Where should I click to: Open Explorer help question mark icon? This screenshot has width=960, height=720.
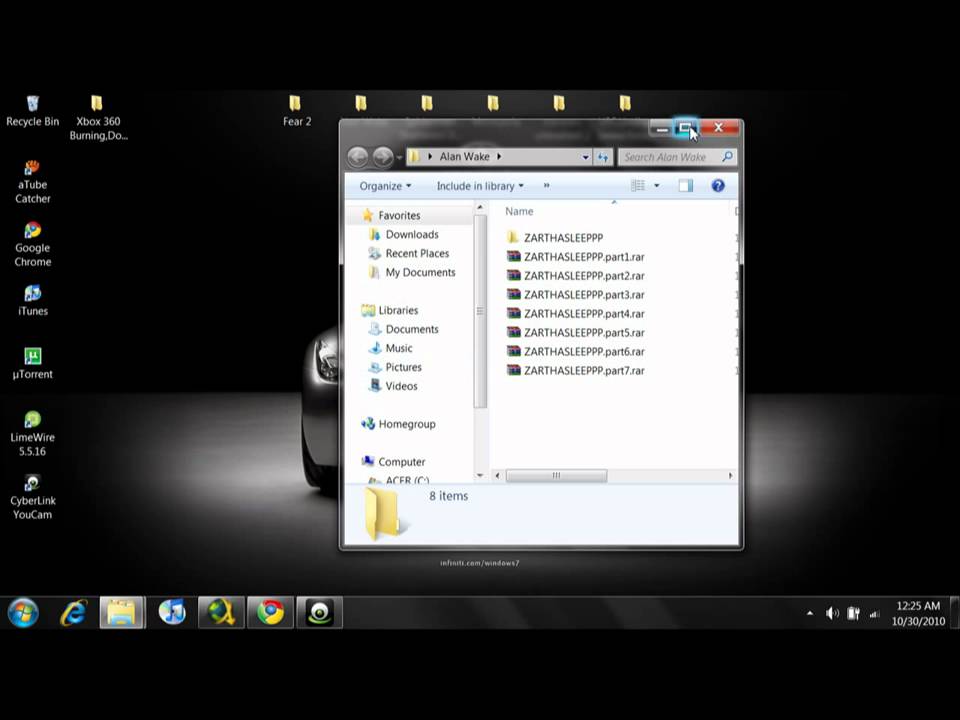pyautogui.click(x=718, y=186)
